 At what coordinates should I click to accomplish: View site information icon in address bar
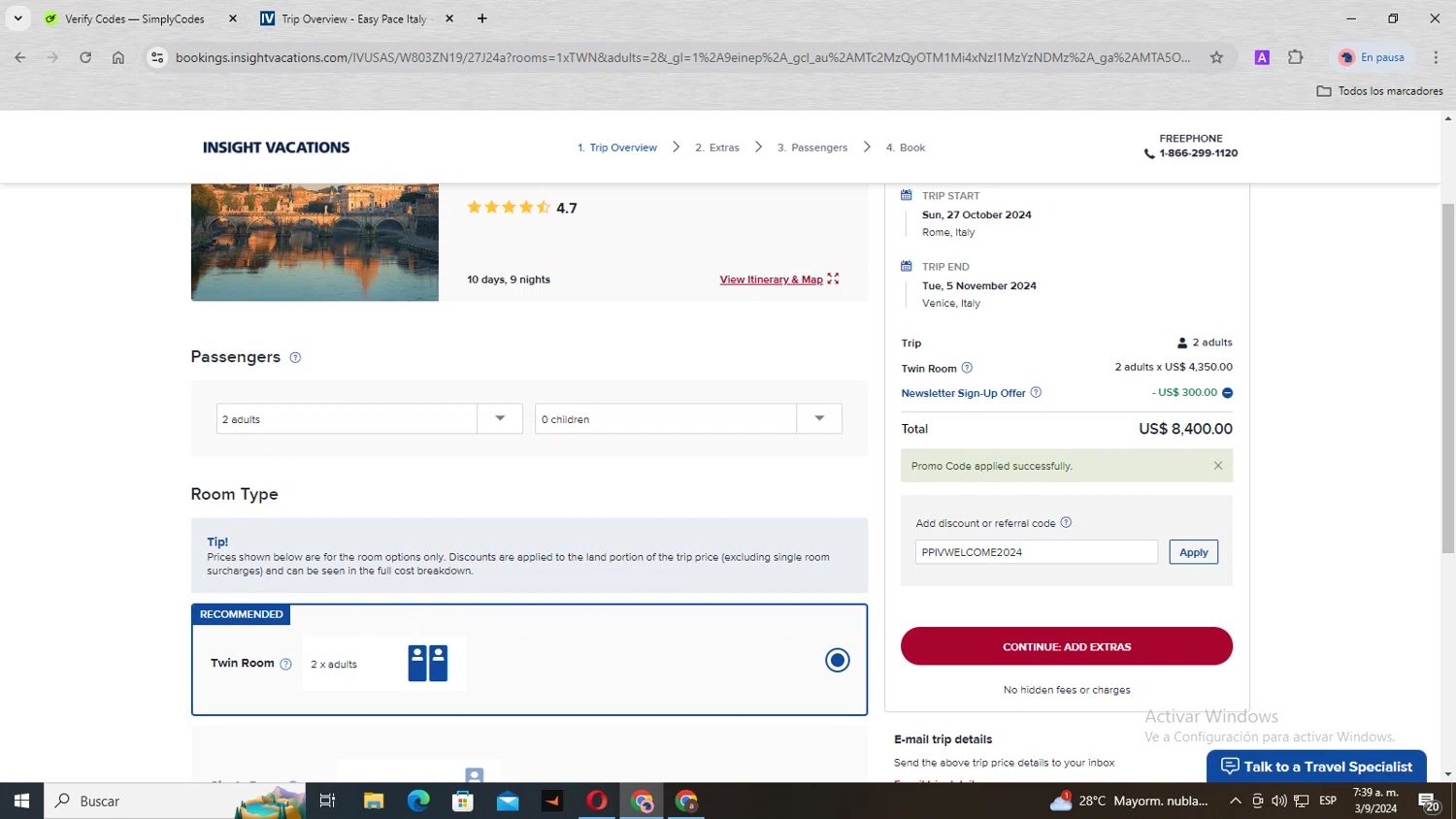(x=157, y=57)
